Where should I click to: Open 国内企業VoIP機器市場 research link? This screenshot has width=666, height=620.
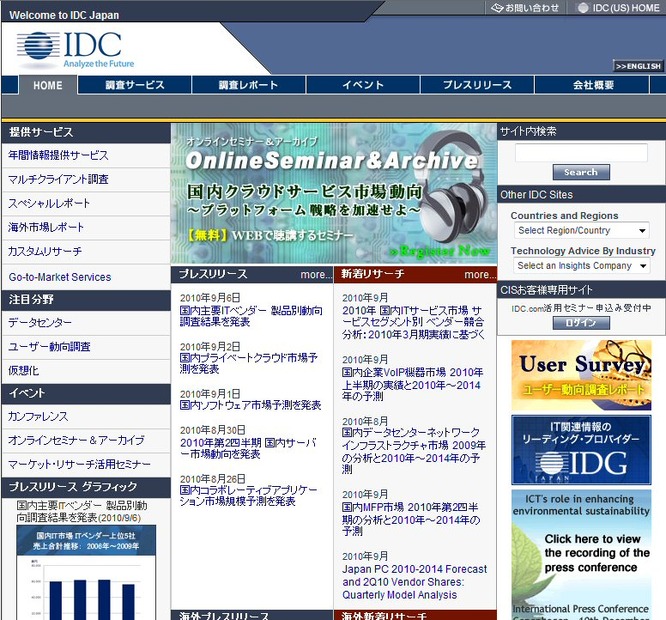point(413,384)
